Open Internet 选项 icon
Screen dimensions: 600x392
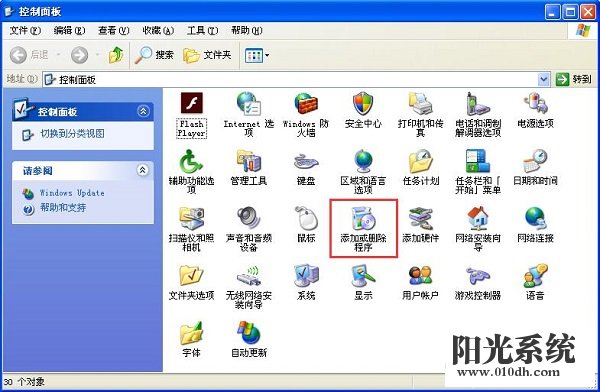click(249, 103)
